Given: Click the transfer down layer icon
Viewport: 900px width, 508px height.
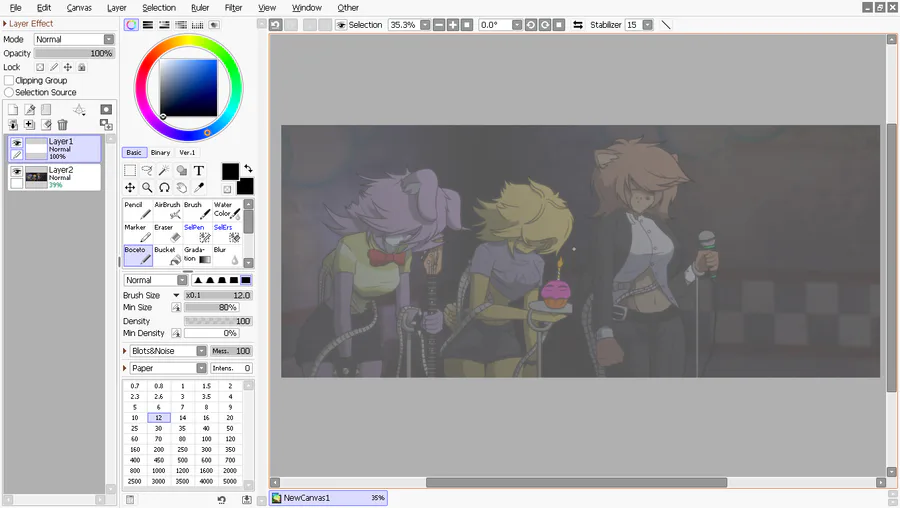Looking at the screenshot, I should point(13,125).
